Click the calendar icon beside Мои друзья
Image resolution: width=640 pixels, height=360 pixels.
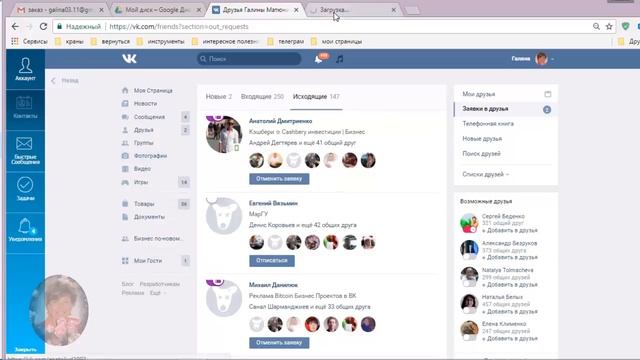click(x=548, y=94)
